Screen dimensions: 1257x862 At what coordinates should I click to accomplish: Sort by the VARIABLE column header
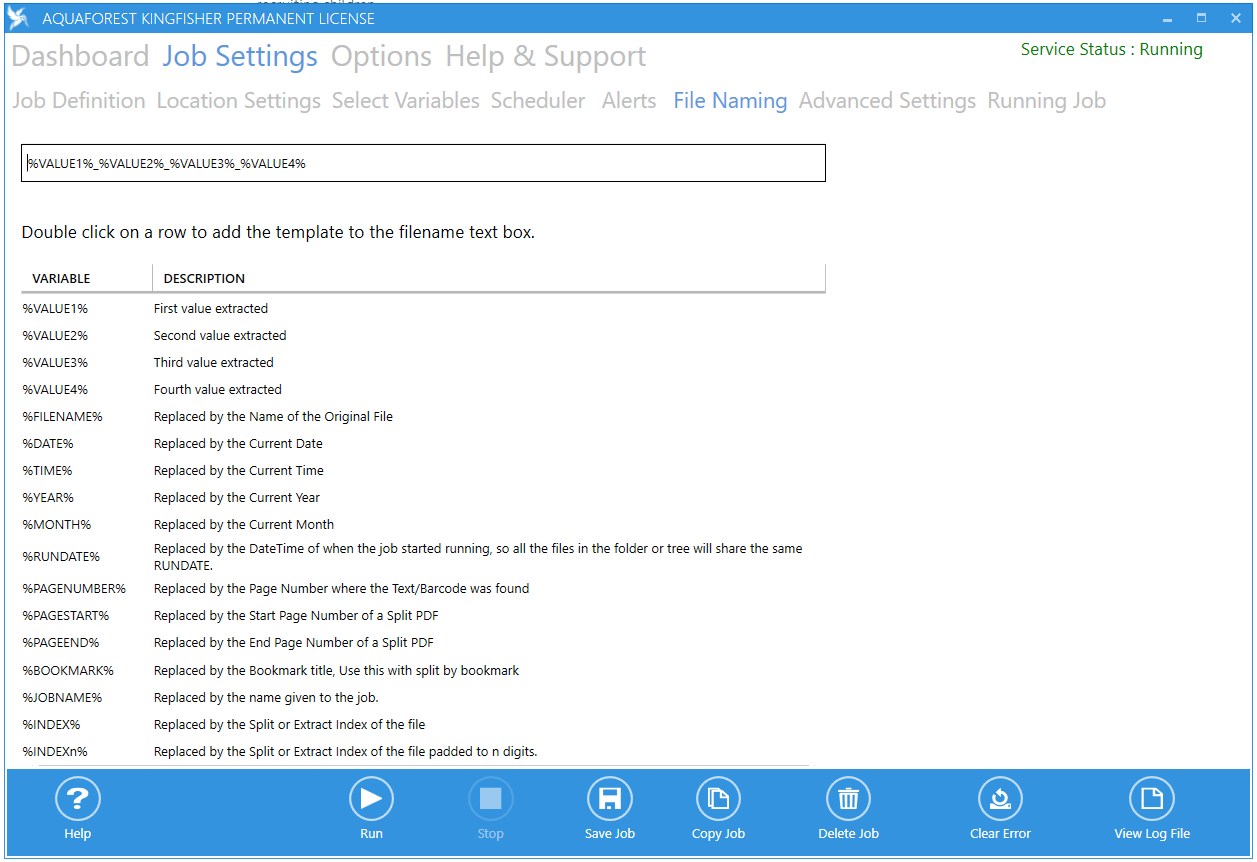62,279
